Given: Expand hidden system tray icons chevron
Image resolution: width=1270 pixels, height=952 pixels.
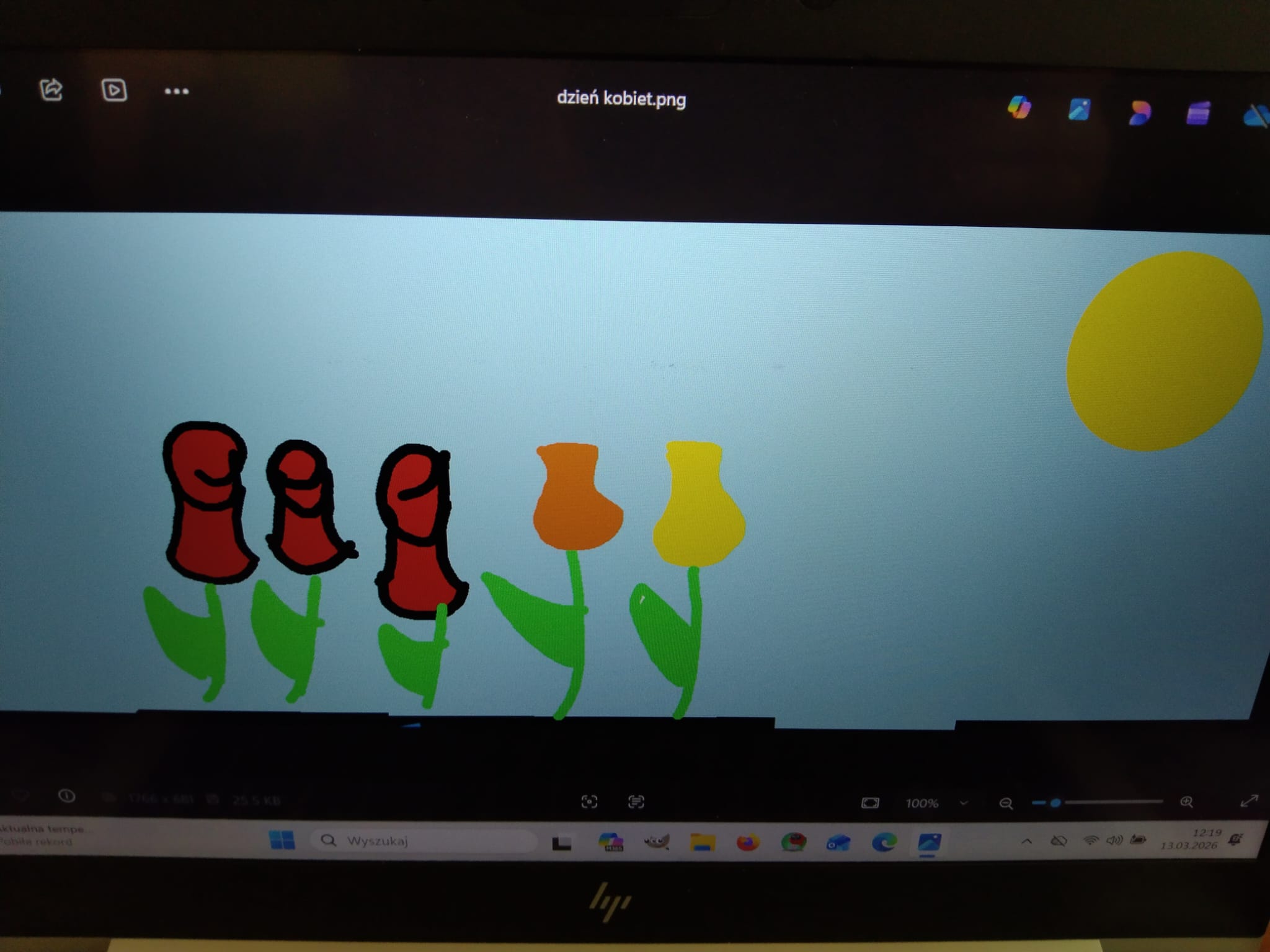Looking at the screenshot, I should click(x=1026, y=841).
